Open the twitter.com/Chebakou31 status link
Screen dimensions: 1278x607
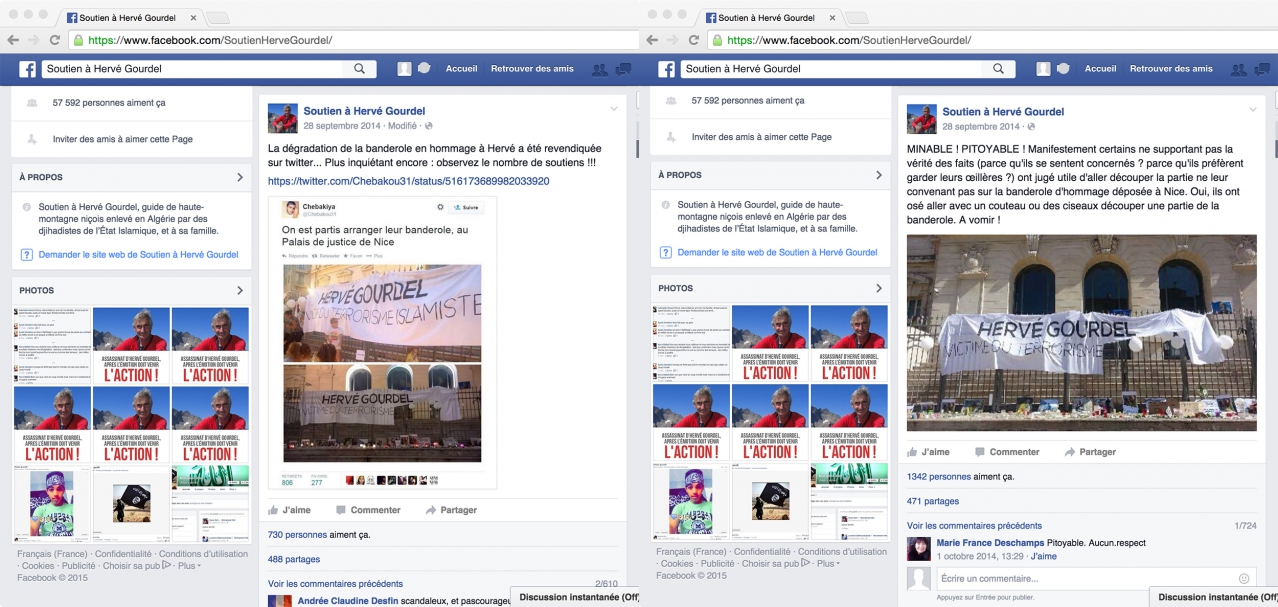click(409, 181)
